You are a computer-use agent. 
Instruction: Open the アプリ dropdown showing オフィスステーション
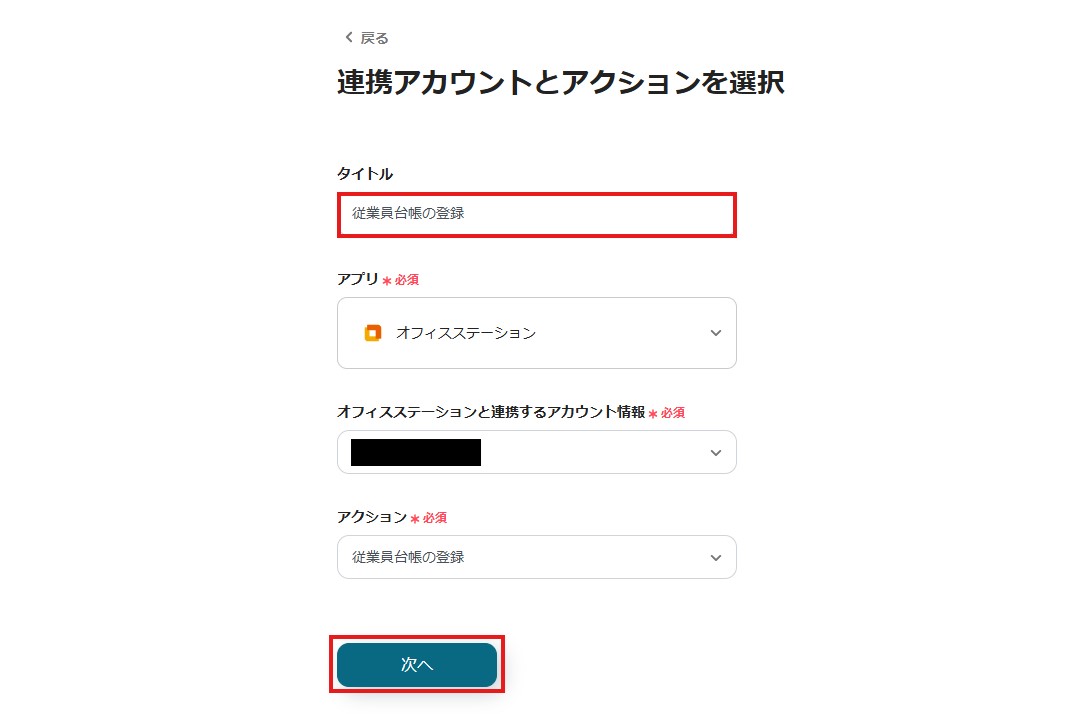[x=536, y=333]
